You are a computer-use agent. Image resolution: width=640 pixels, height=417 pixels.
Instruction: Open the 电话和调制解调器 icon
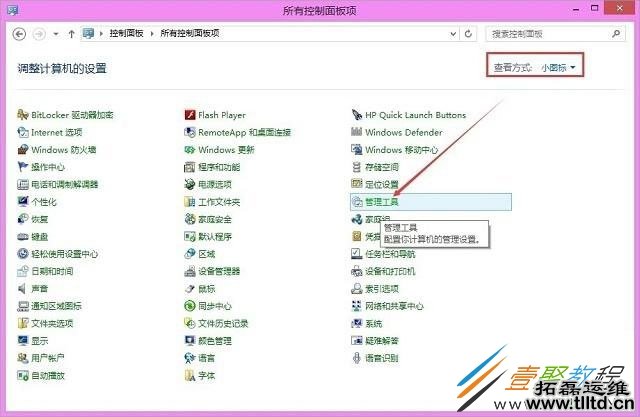pyautogui.click(x=22, y=184)
